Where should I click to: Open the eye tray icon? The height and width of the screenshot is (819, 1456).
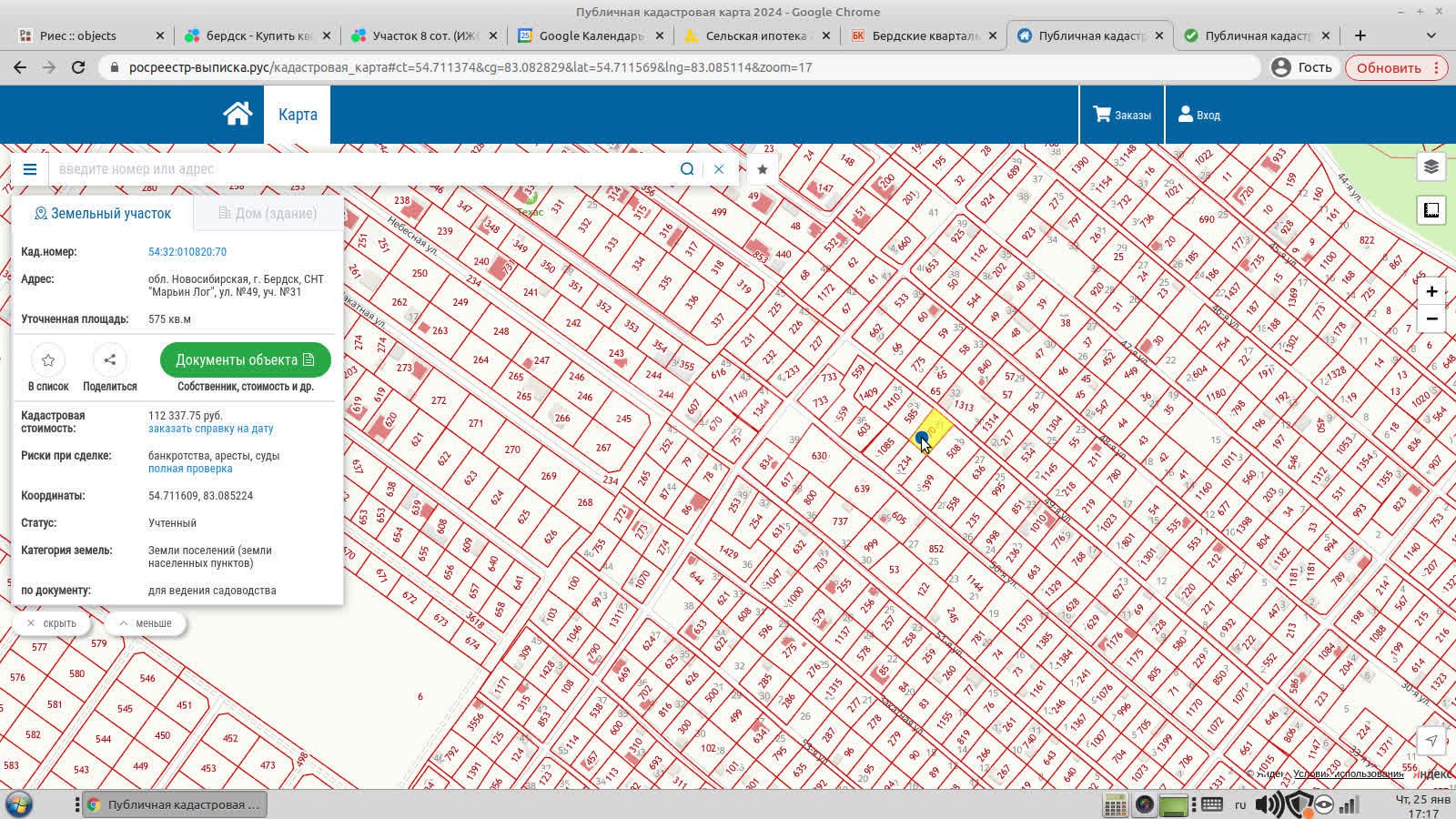[x=1324, y=804]
